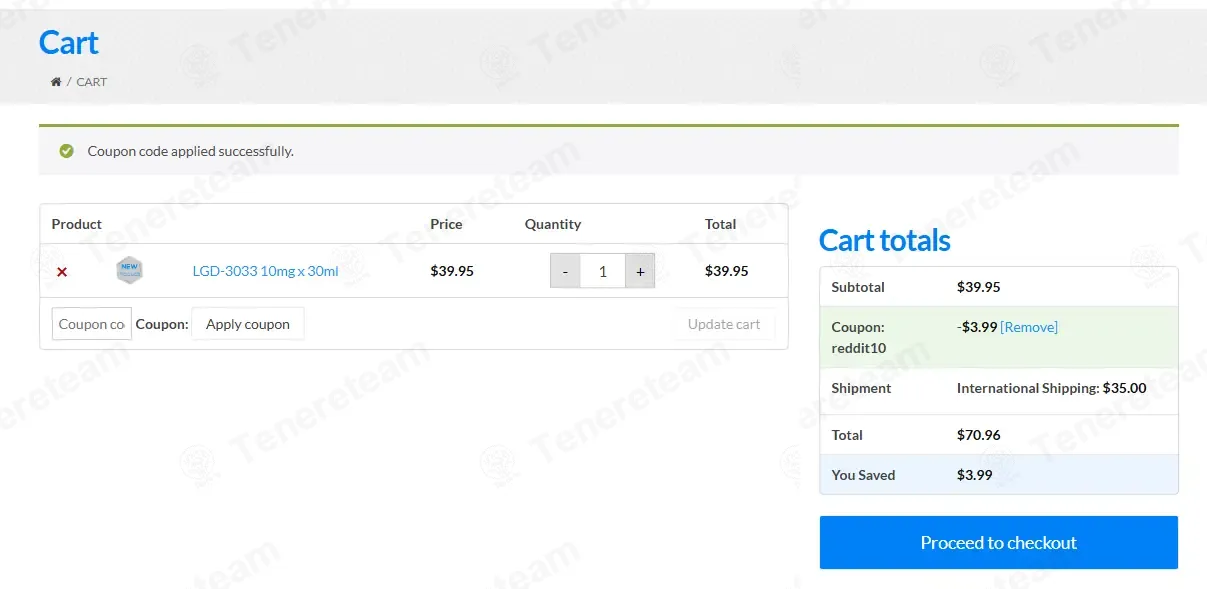Select the International Shipping $35.00 entry
This screenshot has width=1207, height=589.
[x=1052, y=388]
